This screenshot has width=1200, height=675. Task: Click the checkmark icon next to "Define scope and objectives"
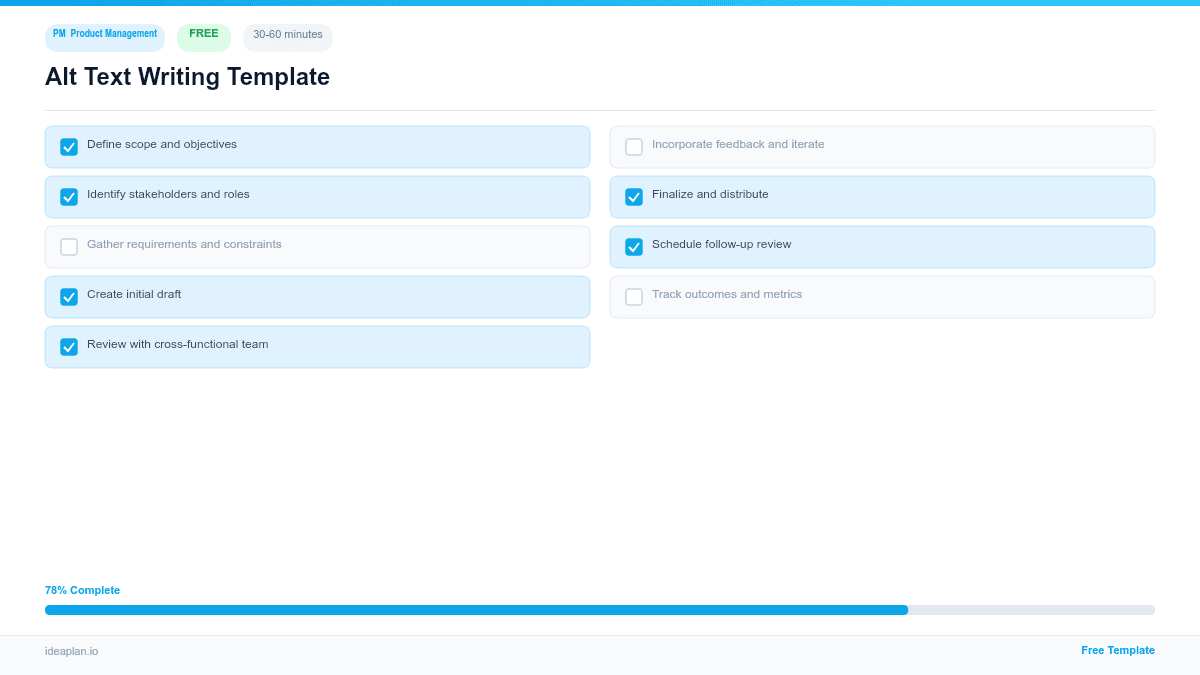coord(69,146)
